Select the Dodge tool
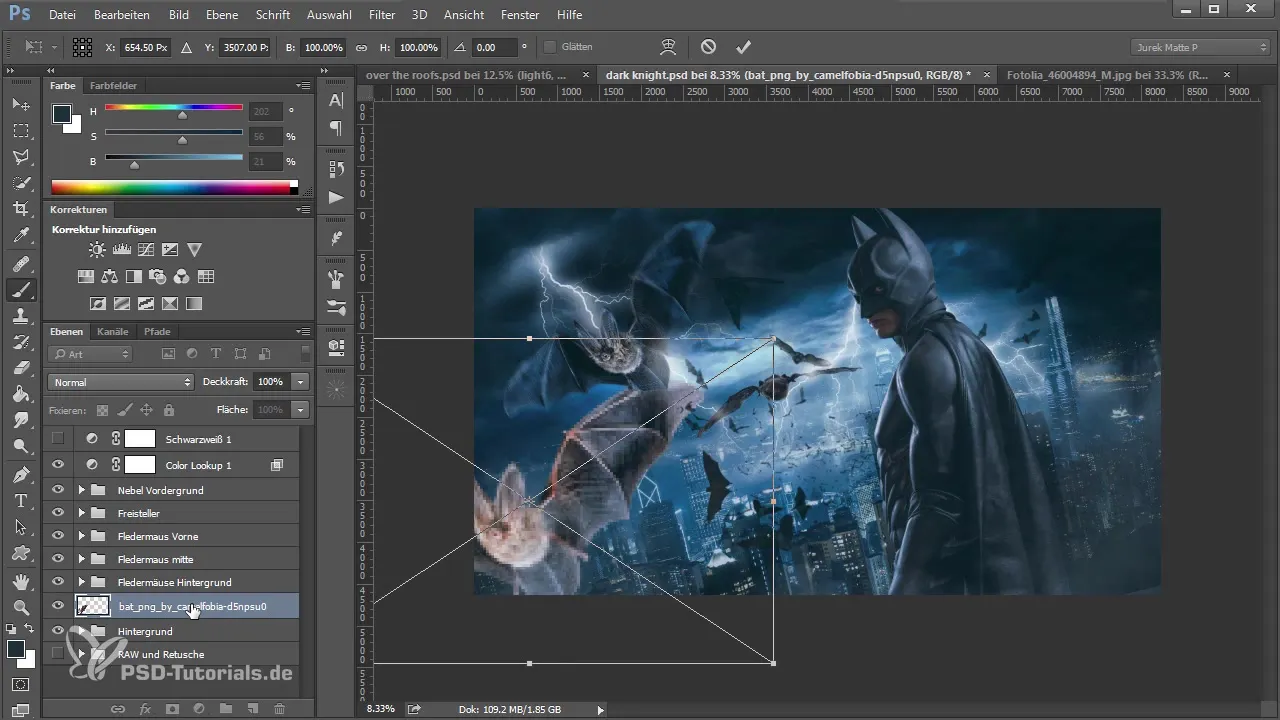 (21, 446)
